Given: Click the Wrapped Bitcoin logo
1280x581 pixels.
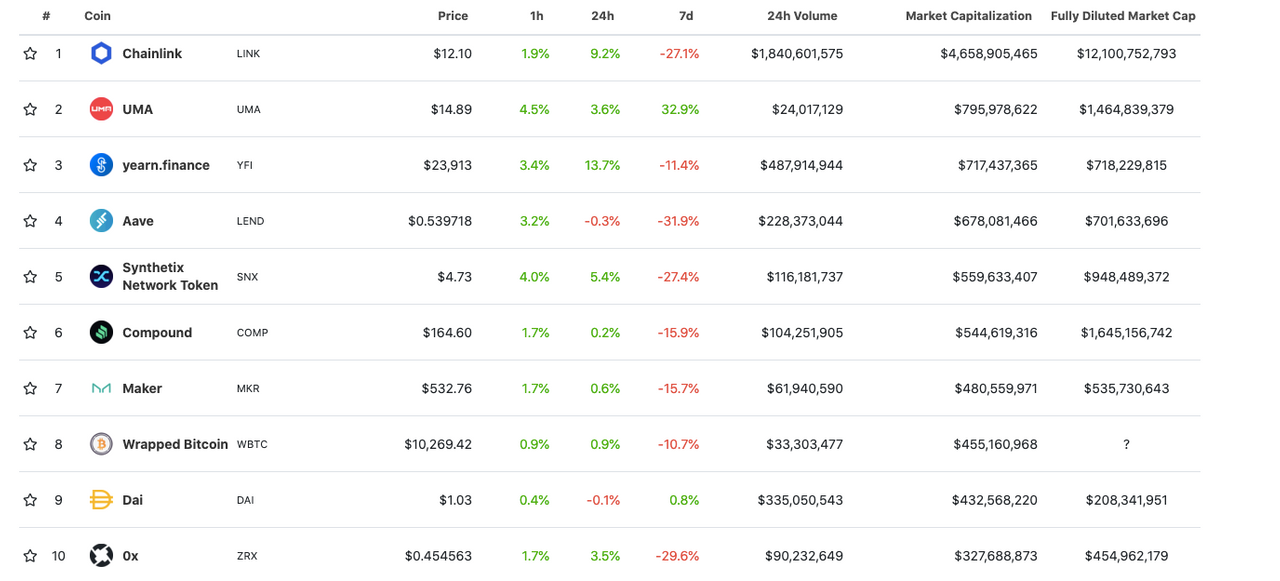Looking at the screenshot, I should coord(101,444).
